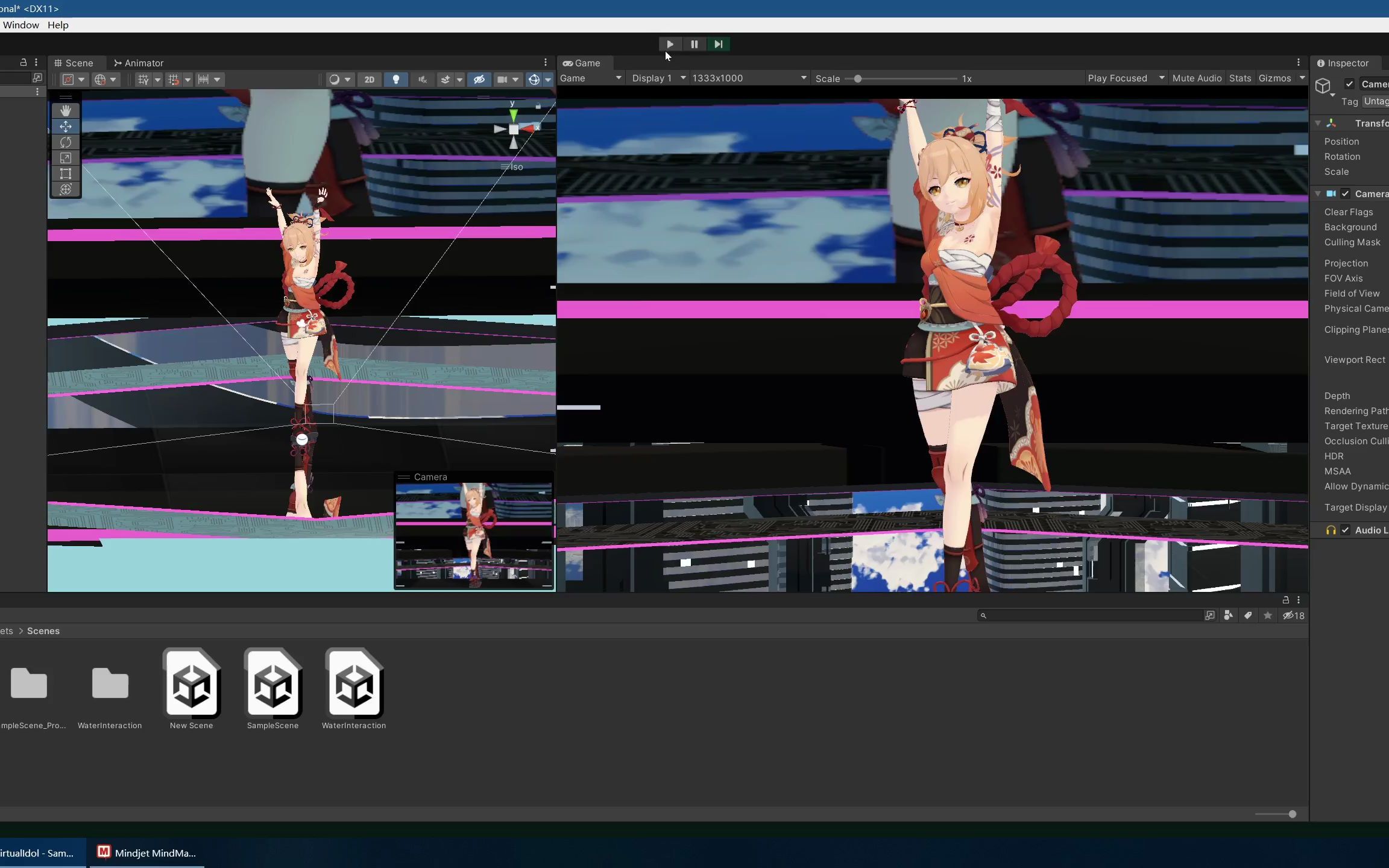
Task: Open the 1333x1000 resolution dropdown
Action: tap(748, 78)
